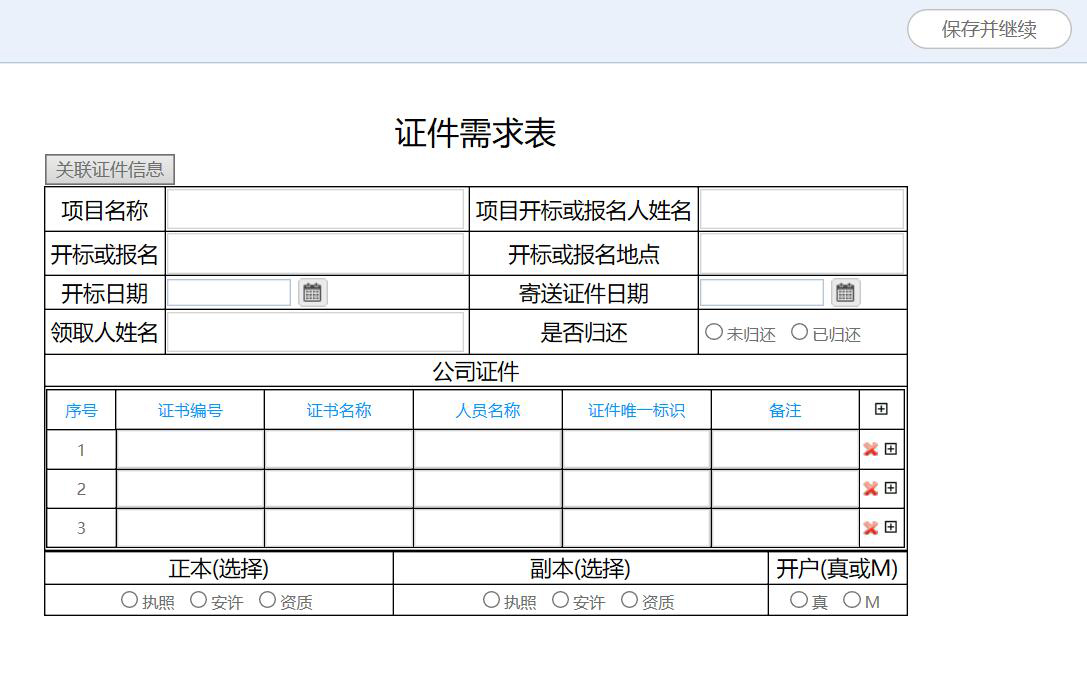The width and height of the screenshot is (1087, 683).
Task: Choose 执照 under 正本(选择)
Action: click(130, 600)
